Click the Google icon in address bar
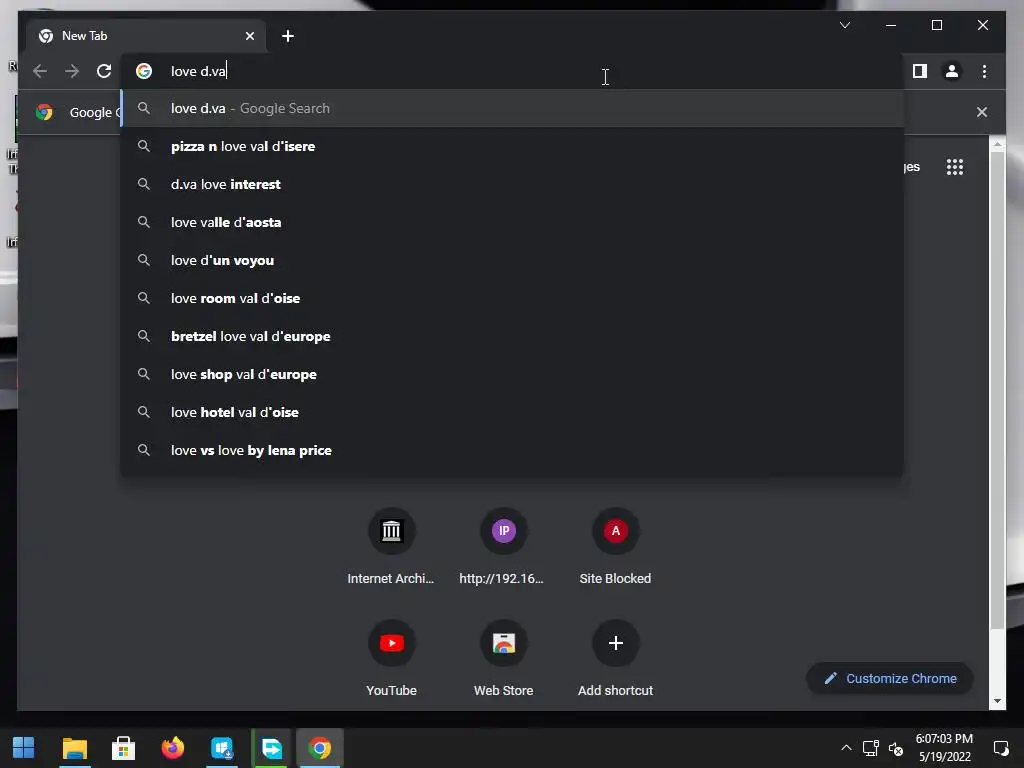The image size is (1024, 768). (x=144, y=71)
